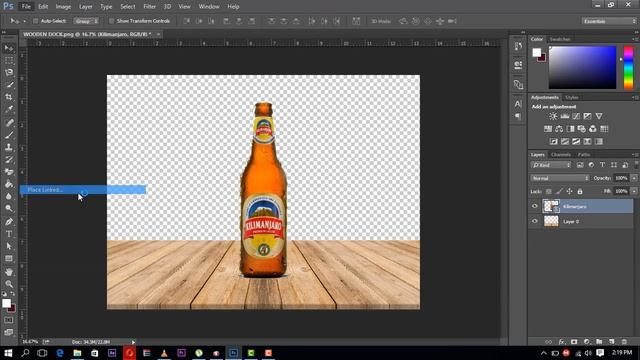Click the zoom percentage field in status bar
640x360 pixels.
(31, 342)
